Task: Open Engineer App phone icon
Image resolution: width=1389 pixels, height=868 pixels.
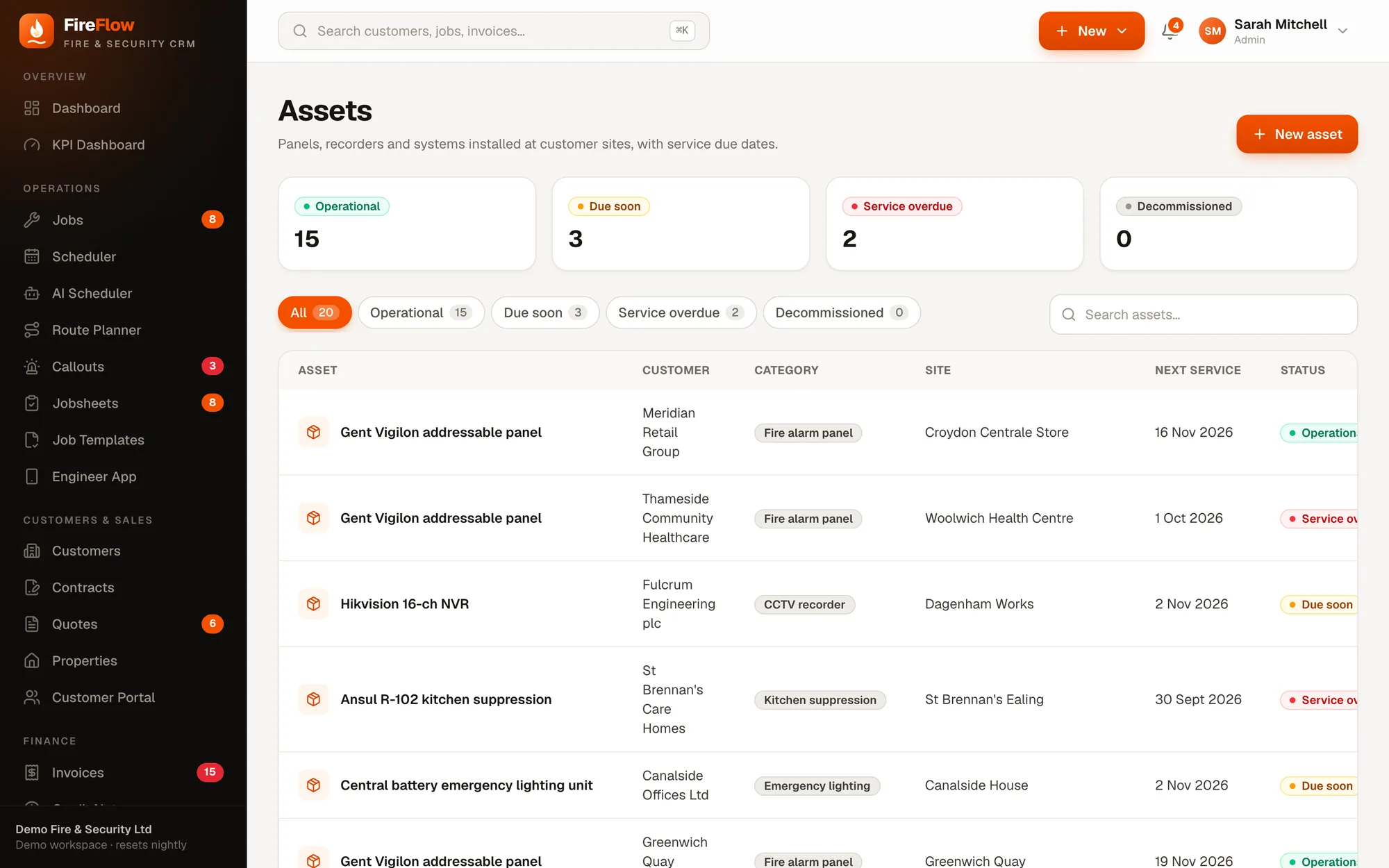Action: point(32,477)
